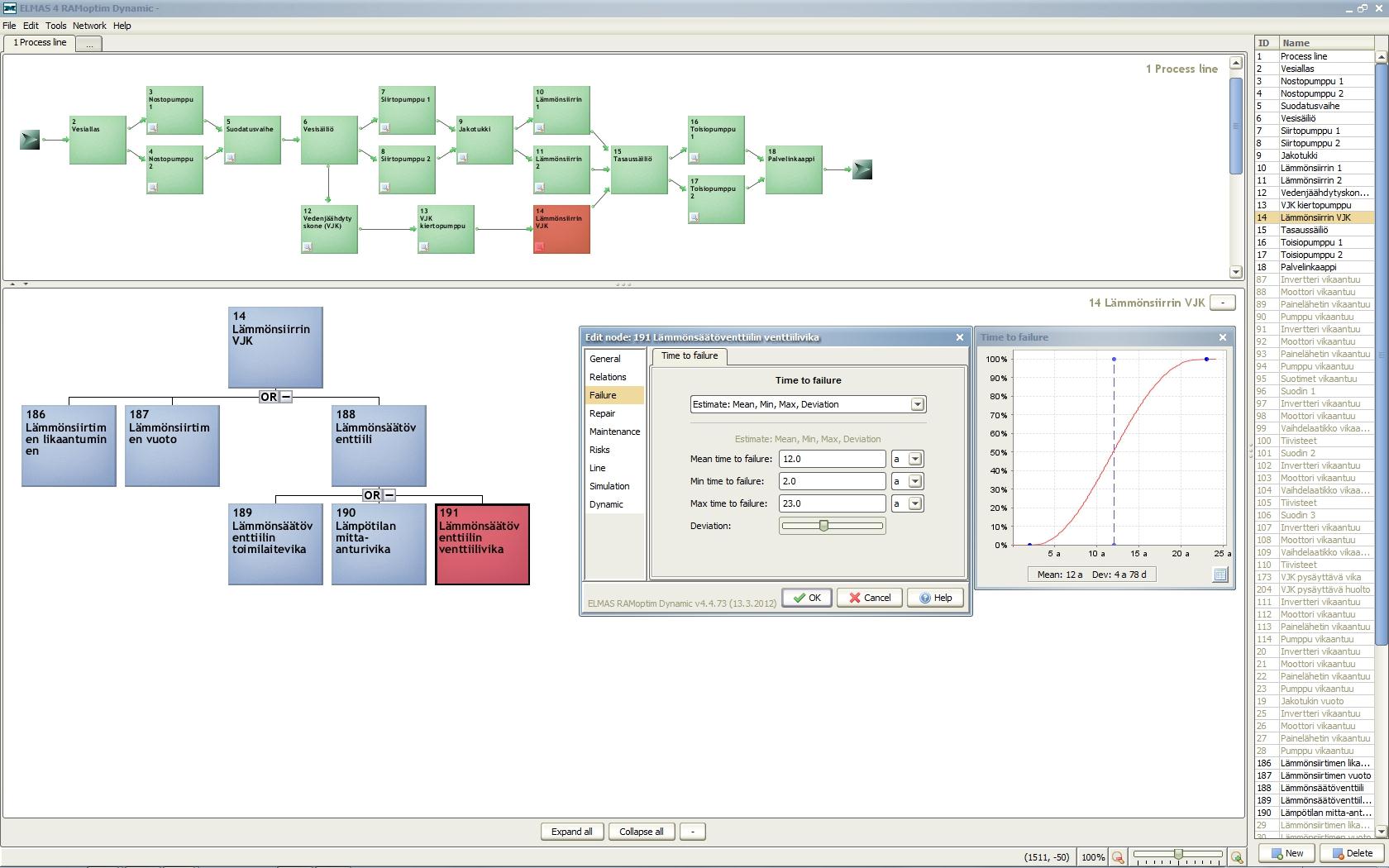Open magnifier icon on Siirtopumppu 1 block
Image resolution: width=1389 pixels, height=868 pixels.
point(385,127)
